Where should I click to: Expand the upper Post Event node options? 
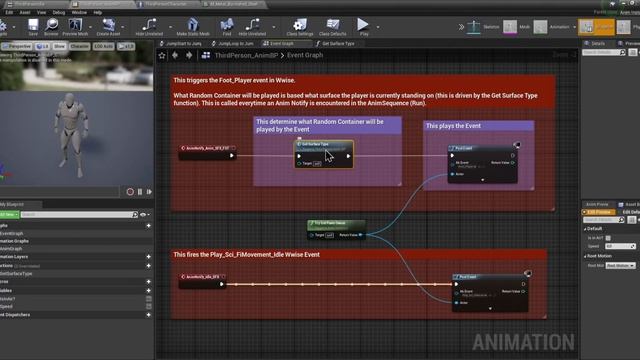482,180
